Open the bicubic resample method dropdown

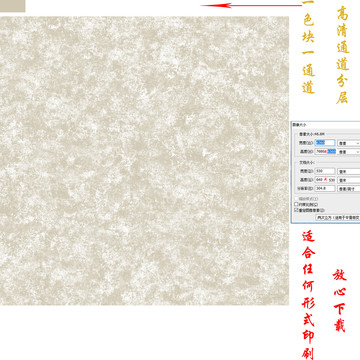[338, 217]
